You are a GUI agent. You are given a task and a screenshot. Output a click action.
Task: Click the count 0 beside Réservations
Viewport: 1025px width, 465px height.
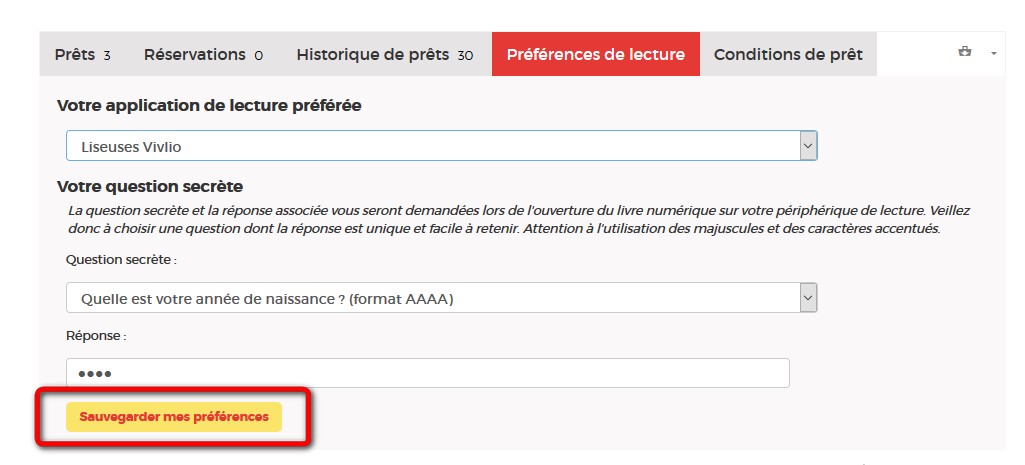click(258, 55)
